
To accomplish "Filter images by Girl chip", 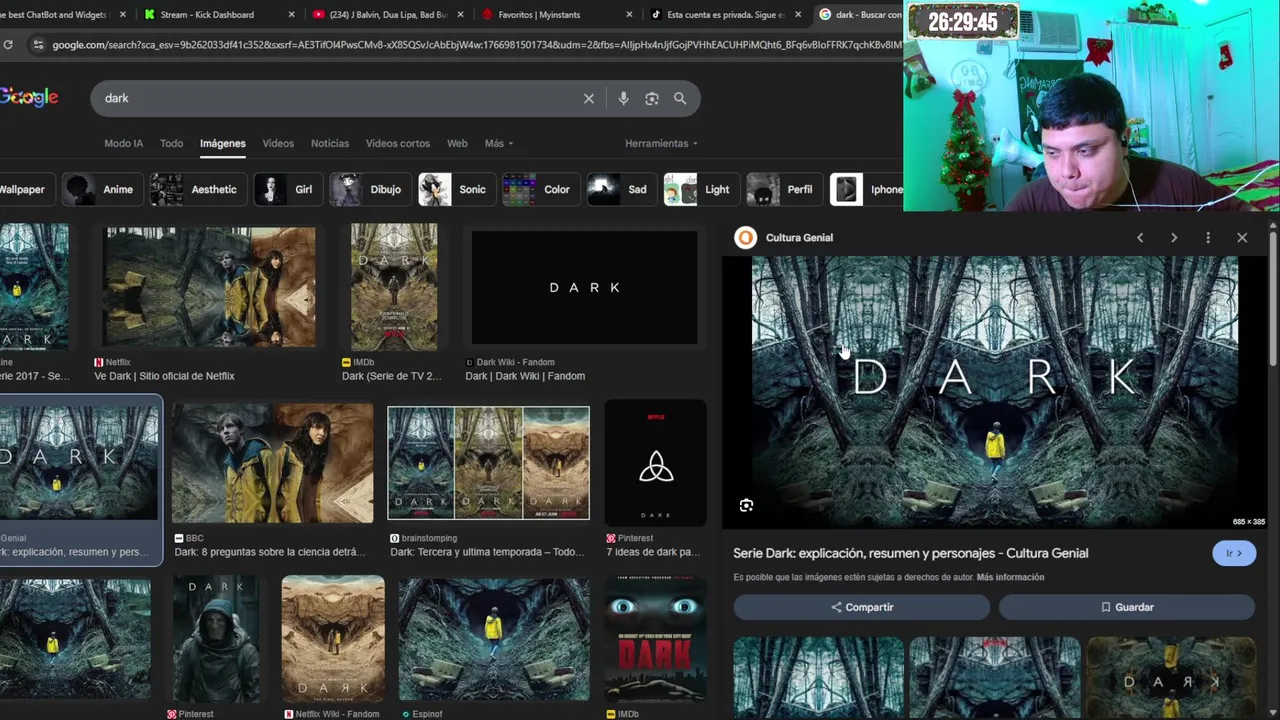I will point(286,189).
